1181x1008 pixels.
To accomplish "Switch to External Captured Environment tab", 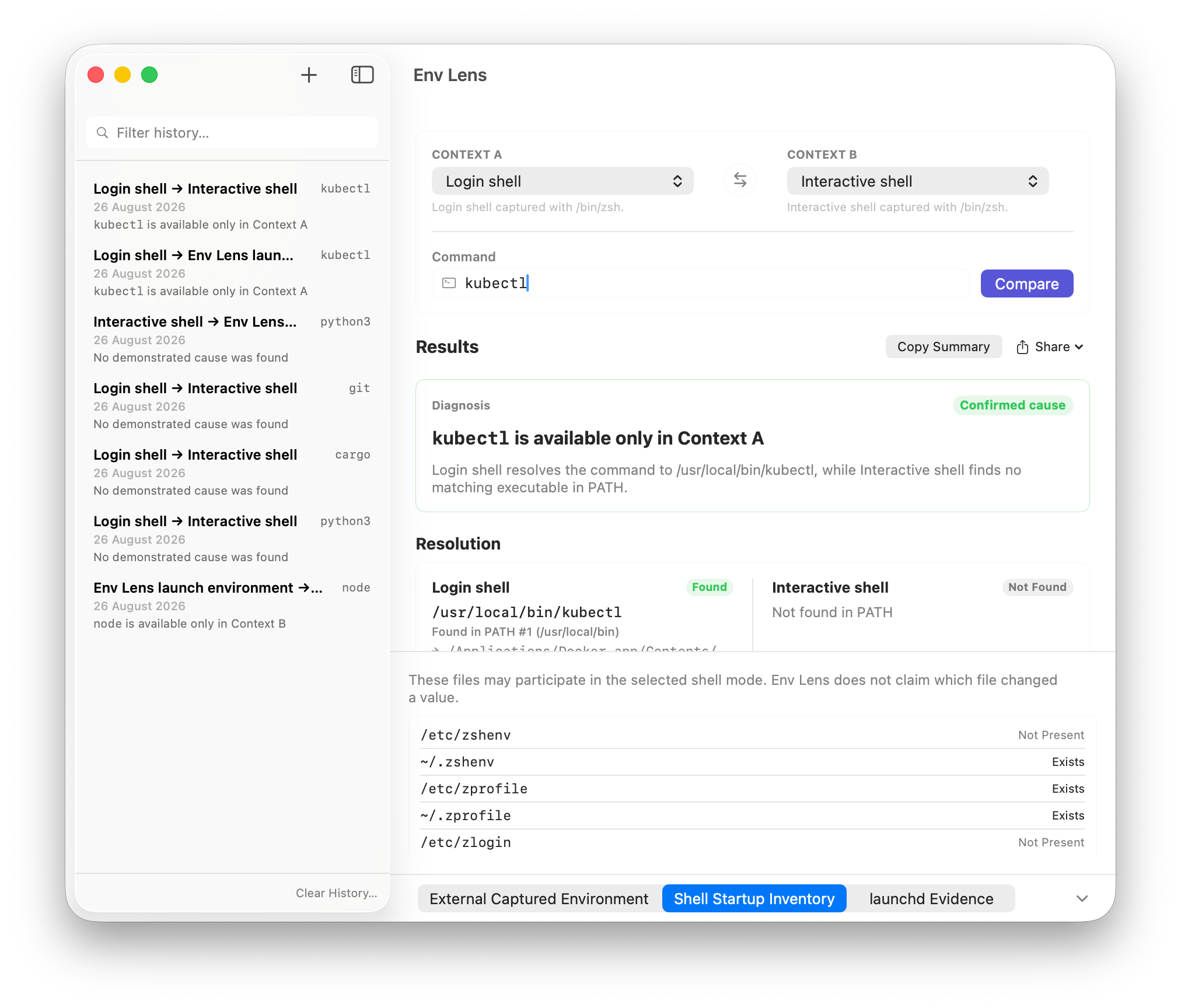I will (x=539, y=898).
